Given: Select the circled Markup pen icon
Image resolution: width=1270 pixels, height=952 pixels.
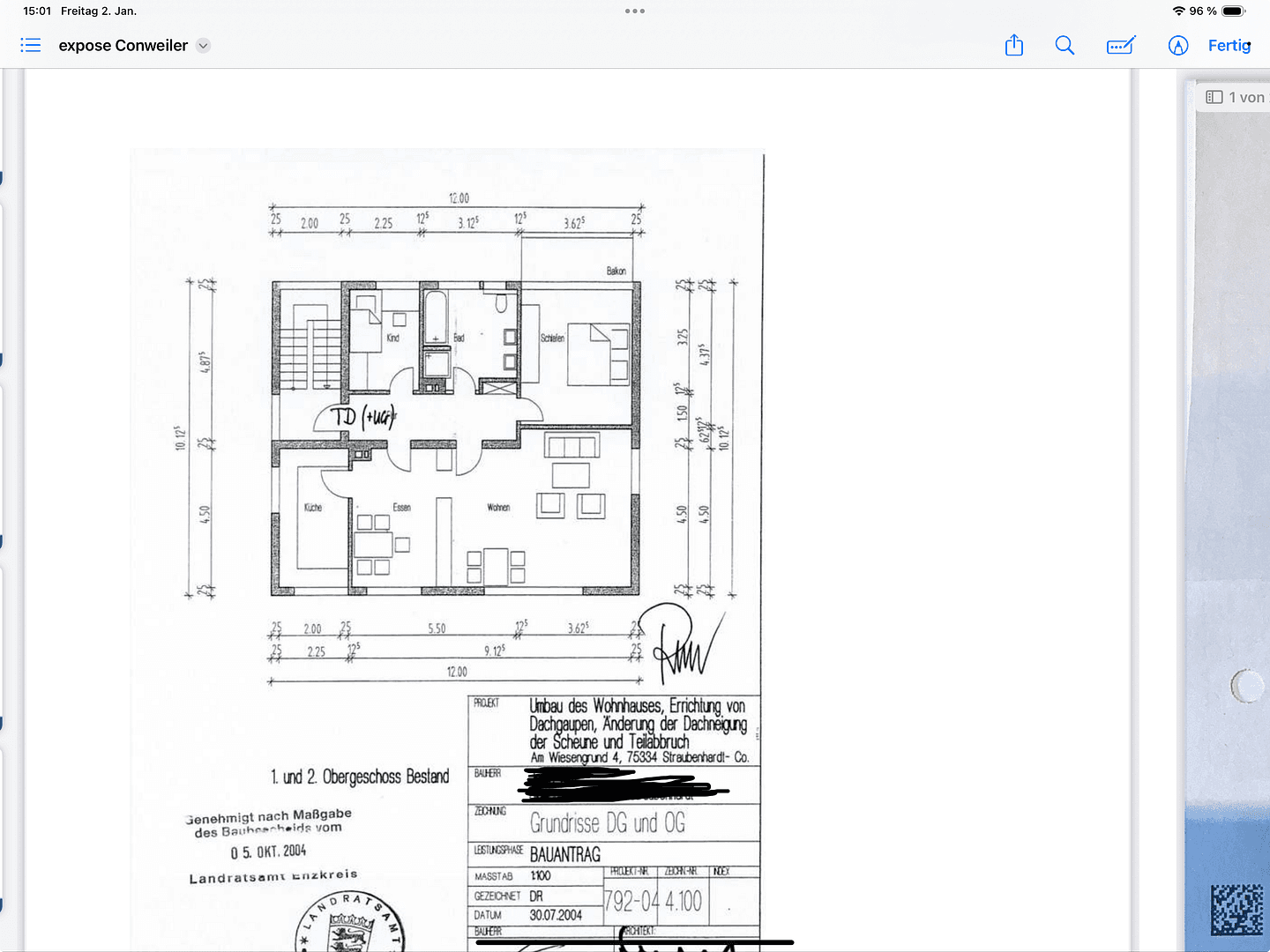Looking at the screenshot, I should [1178, 45].
